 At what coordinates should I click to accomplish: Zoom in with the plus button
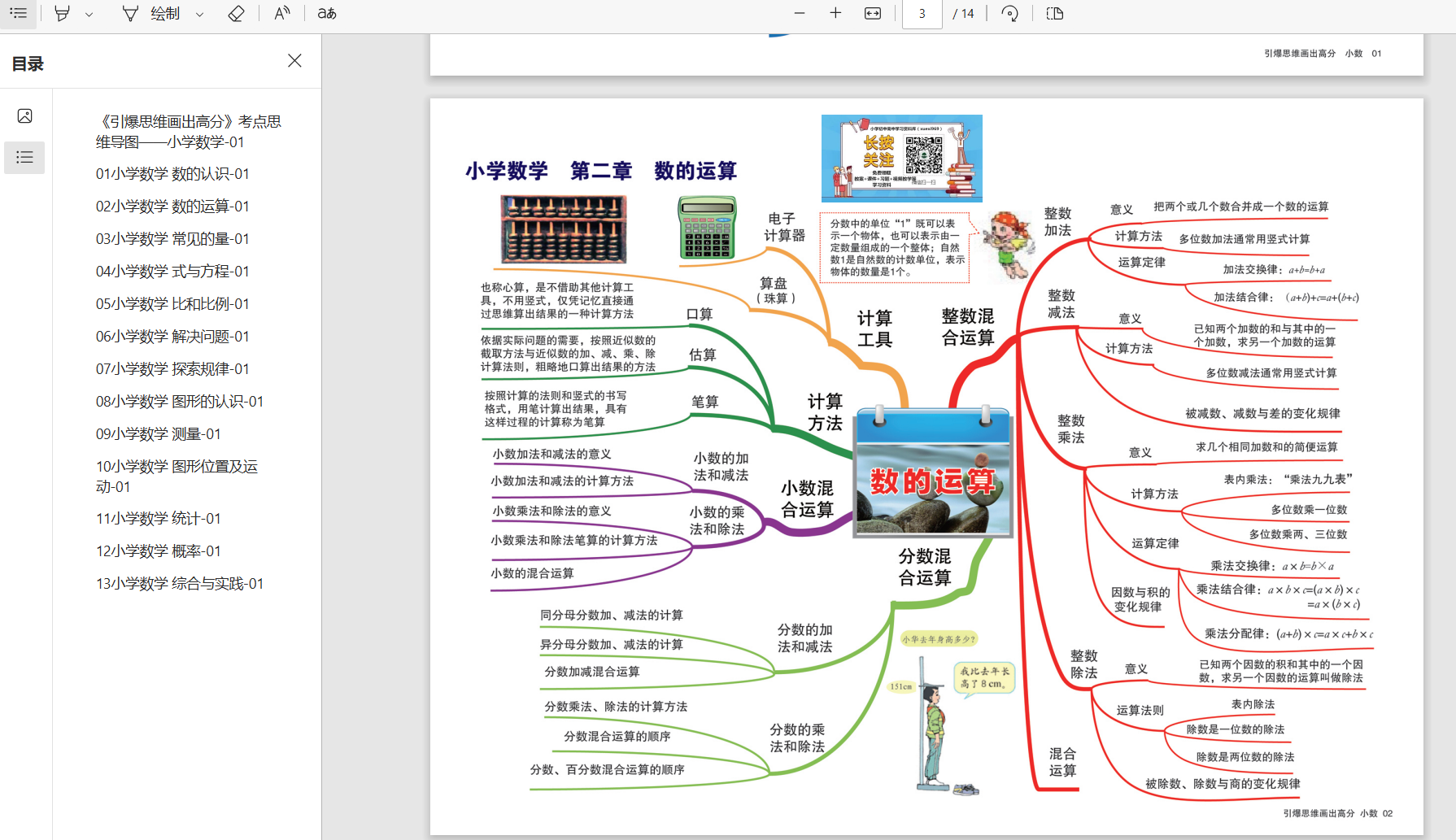click(x=835, y=14)
